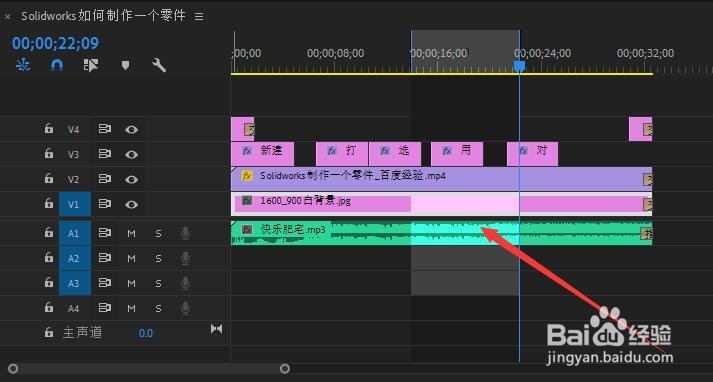Enable voice-over record microphone on A1

click(x=185, y=233)
